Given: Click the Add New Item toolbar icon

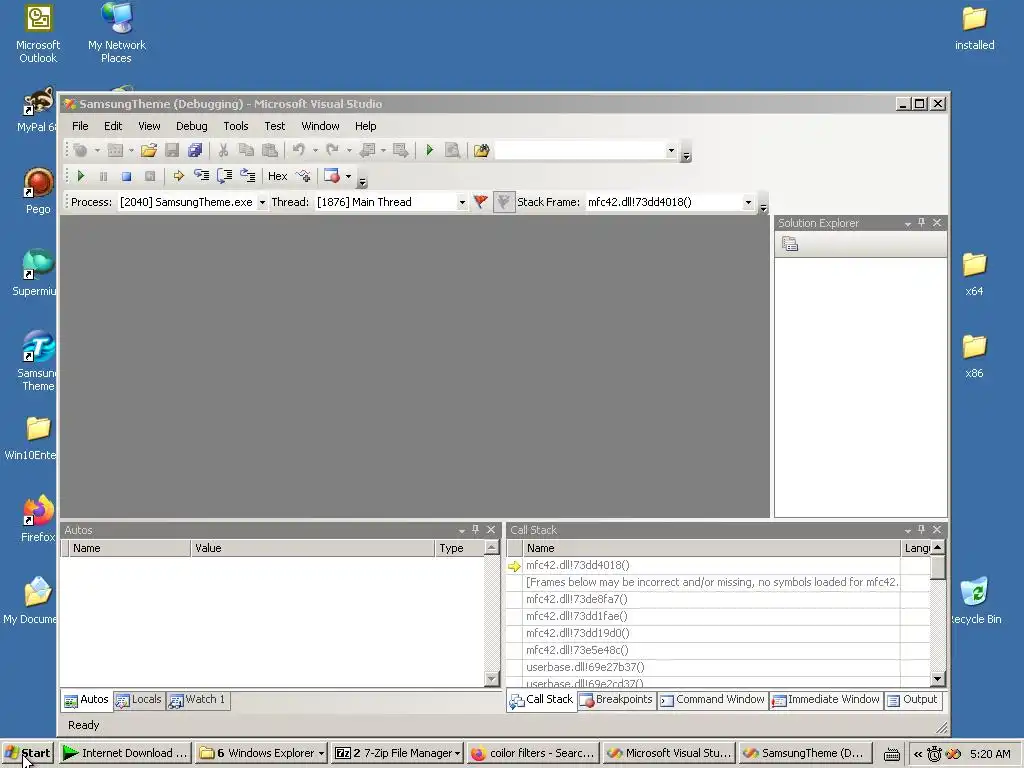Looking at the screenshot, I should pyautogui.click(x=115, y=151).
